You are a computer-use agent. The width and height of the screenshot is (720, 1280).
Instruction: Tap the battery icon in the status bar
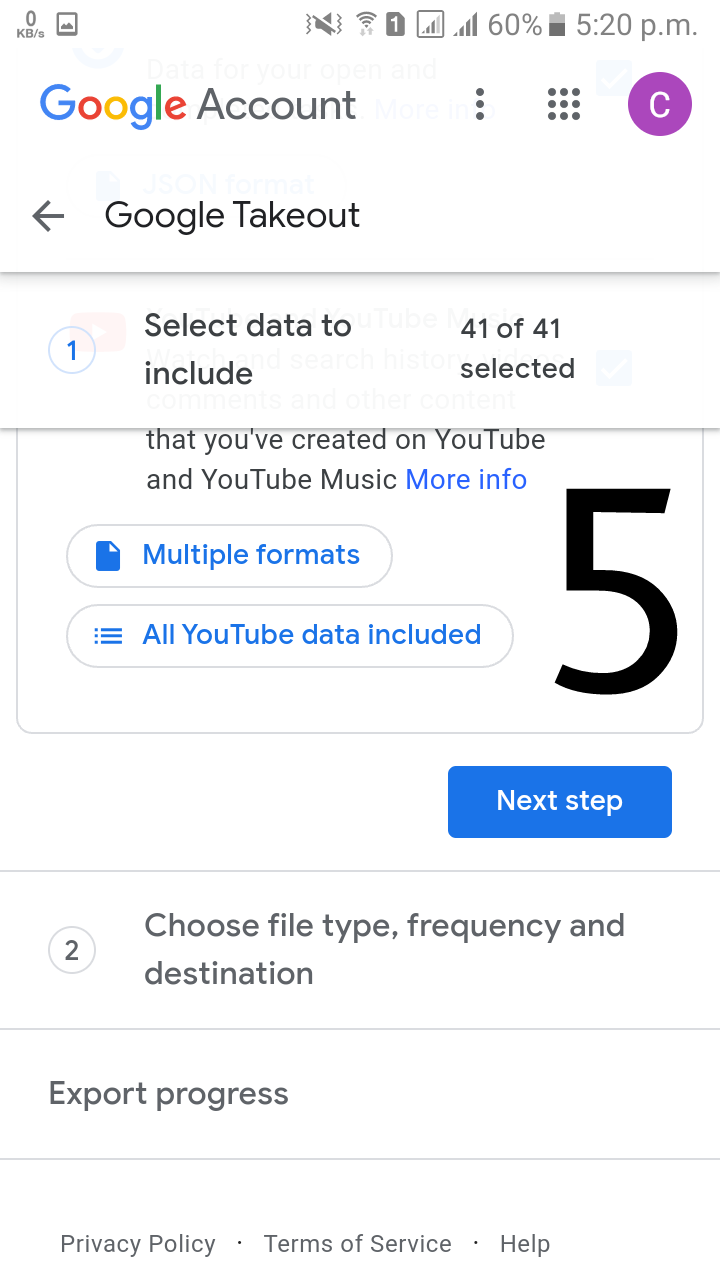point(558,24)
